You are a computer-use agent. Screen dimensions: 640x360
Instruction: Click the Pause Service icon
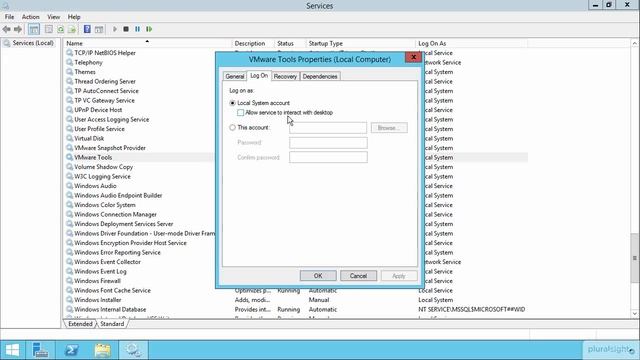pyautogui.click(x=138, y=29)
